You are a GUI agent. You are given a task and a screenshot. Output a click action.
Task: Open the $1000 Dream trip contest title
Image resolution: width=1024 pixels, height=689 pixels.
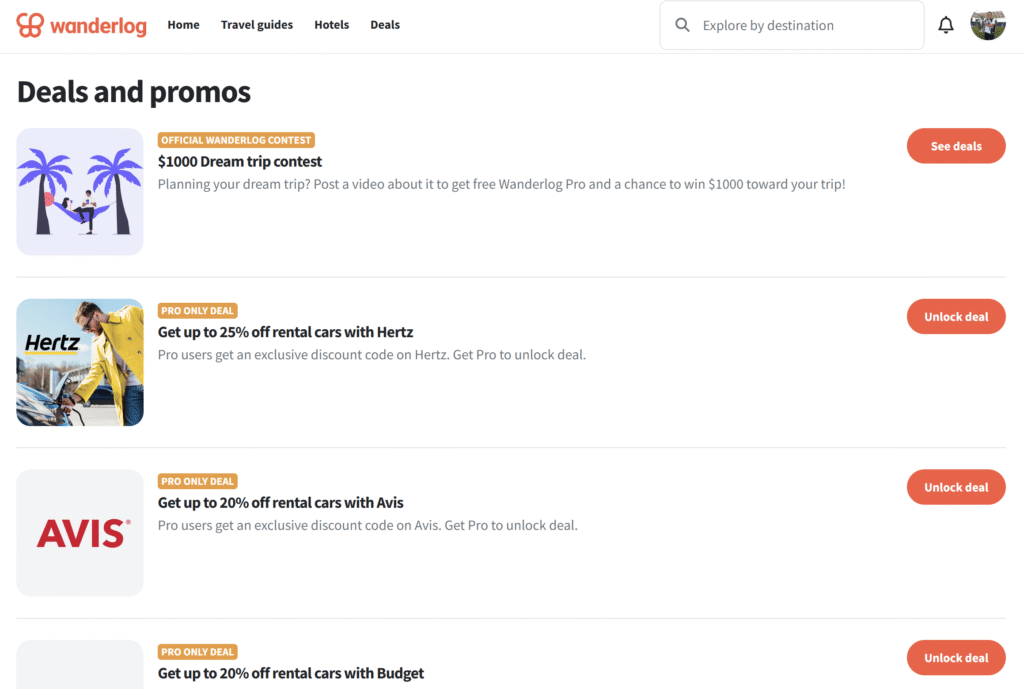240,161
